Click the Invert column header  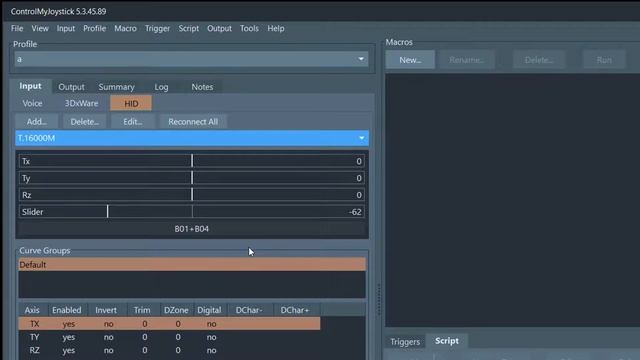coord(106,310)
